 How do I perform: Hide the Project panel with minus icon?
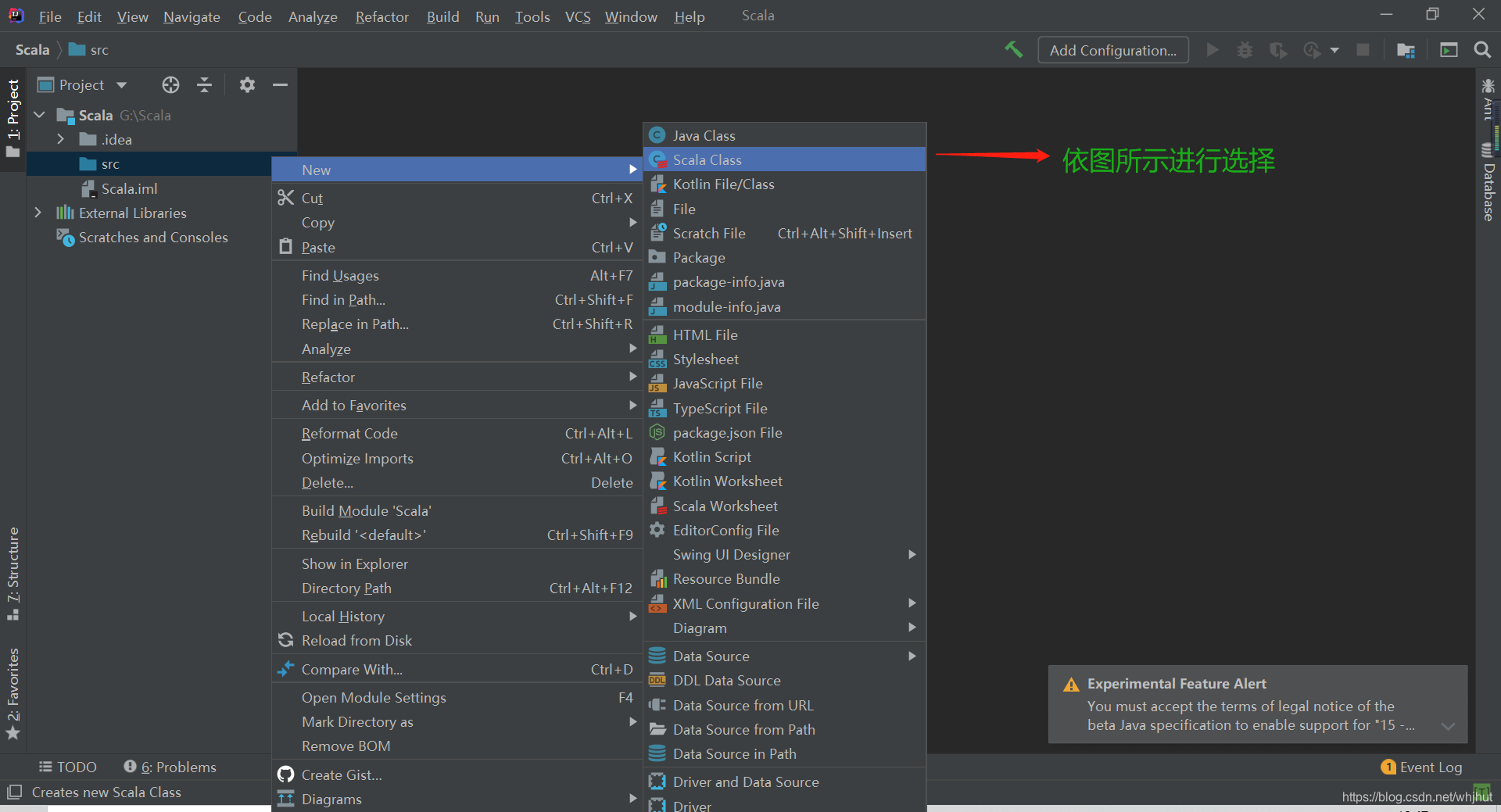pos(281,84)
